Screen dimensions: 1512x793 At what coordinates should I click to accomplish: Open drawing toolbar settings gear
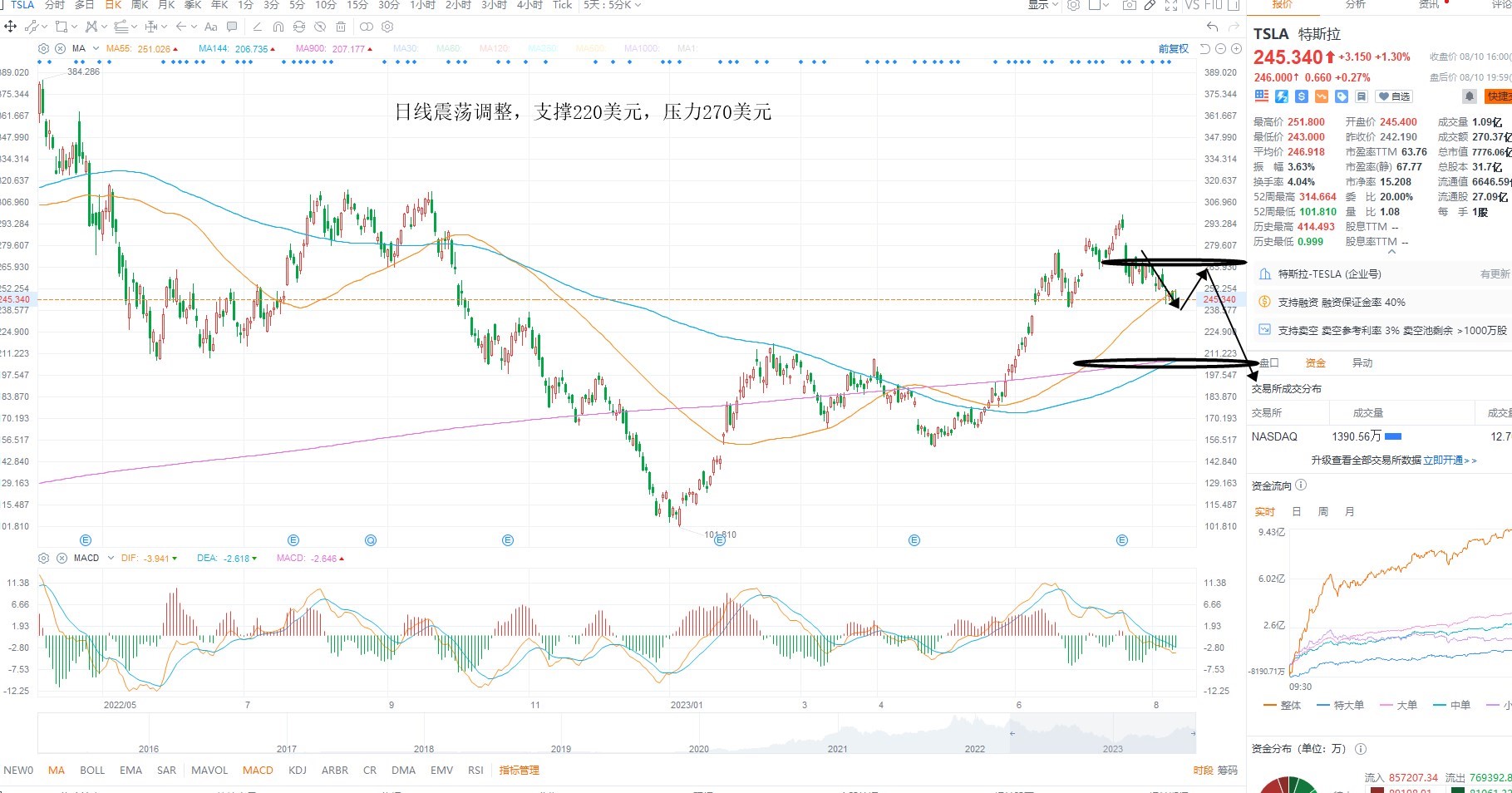pos(387,27)
